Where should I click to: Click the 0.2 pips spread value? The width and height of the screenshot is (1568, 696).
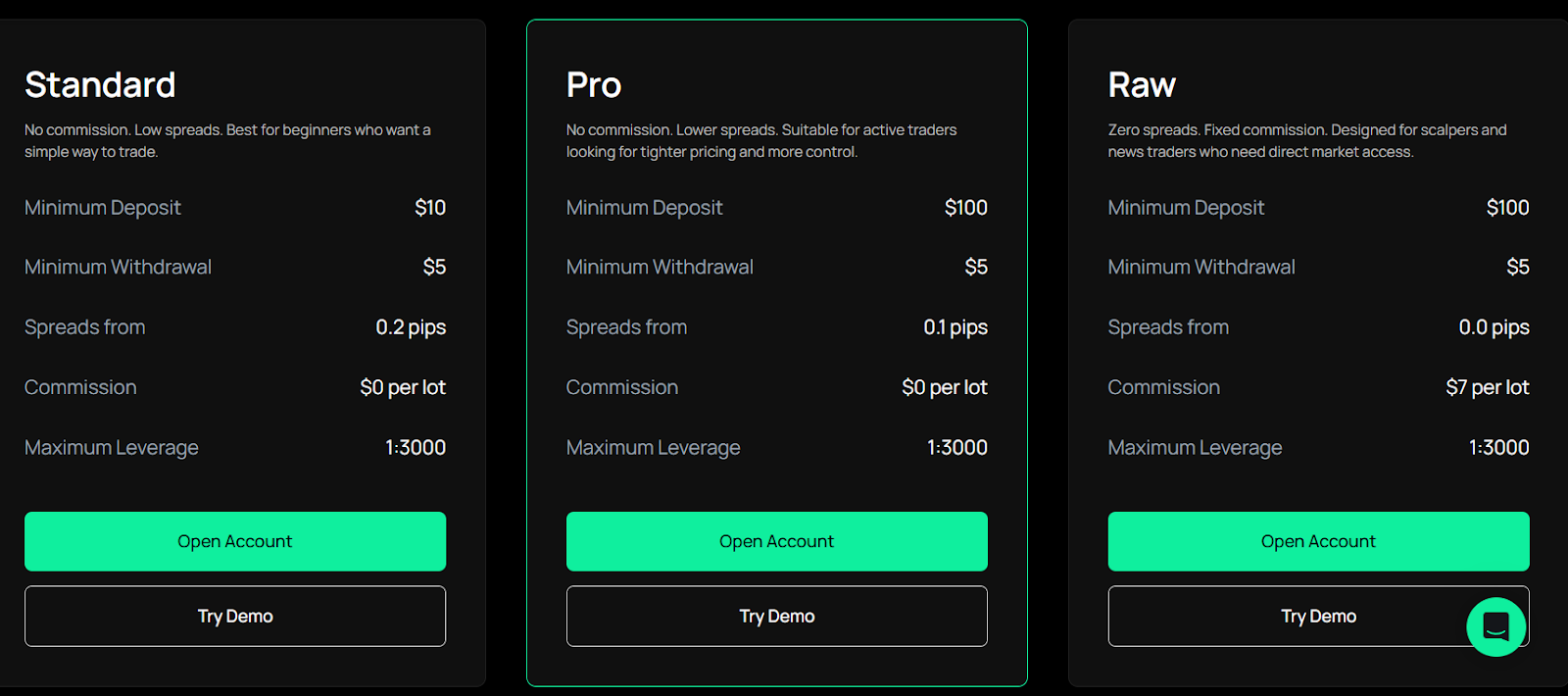click(x=411, y=327)
